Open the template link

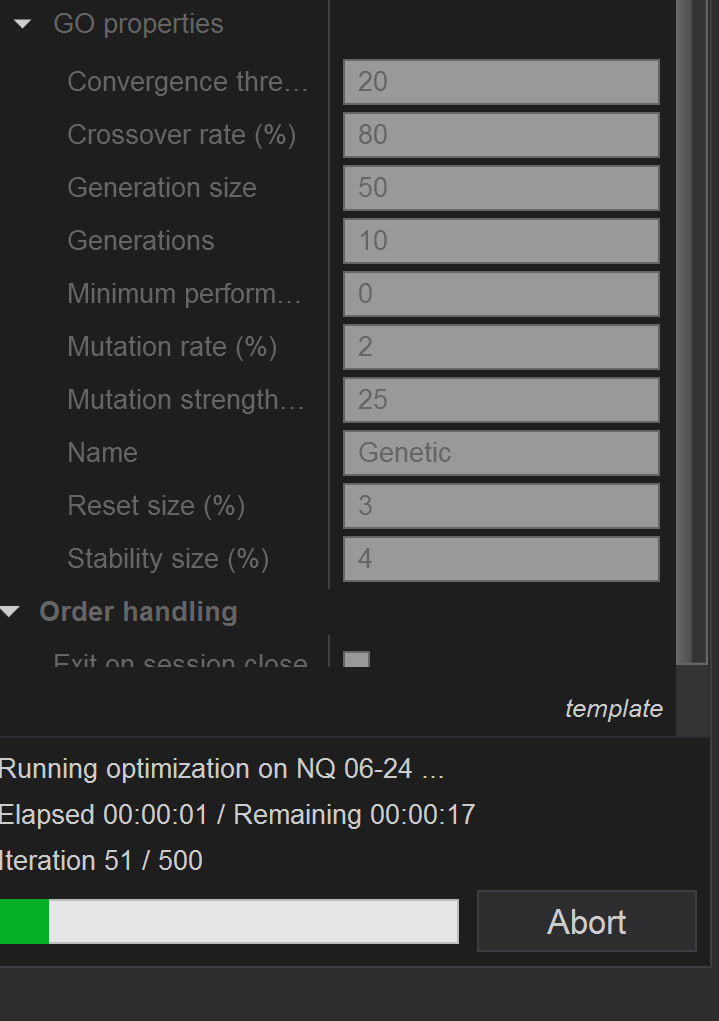click(x=614, y=709)
